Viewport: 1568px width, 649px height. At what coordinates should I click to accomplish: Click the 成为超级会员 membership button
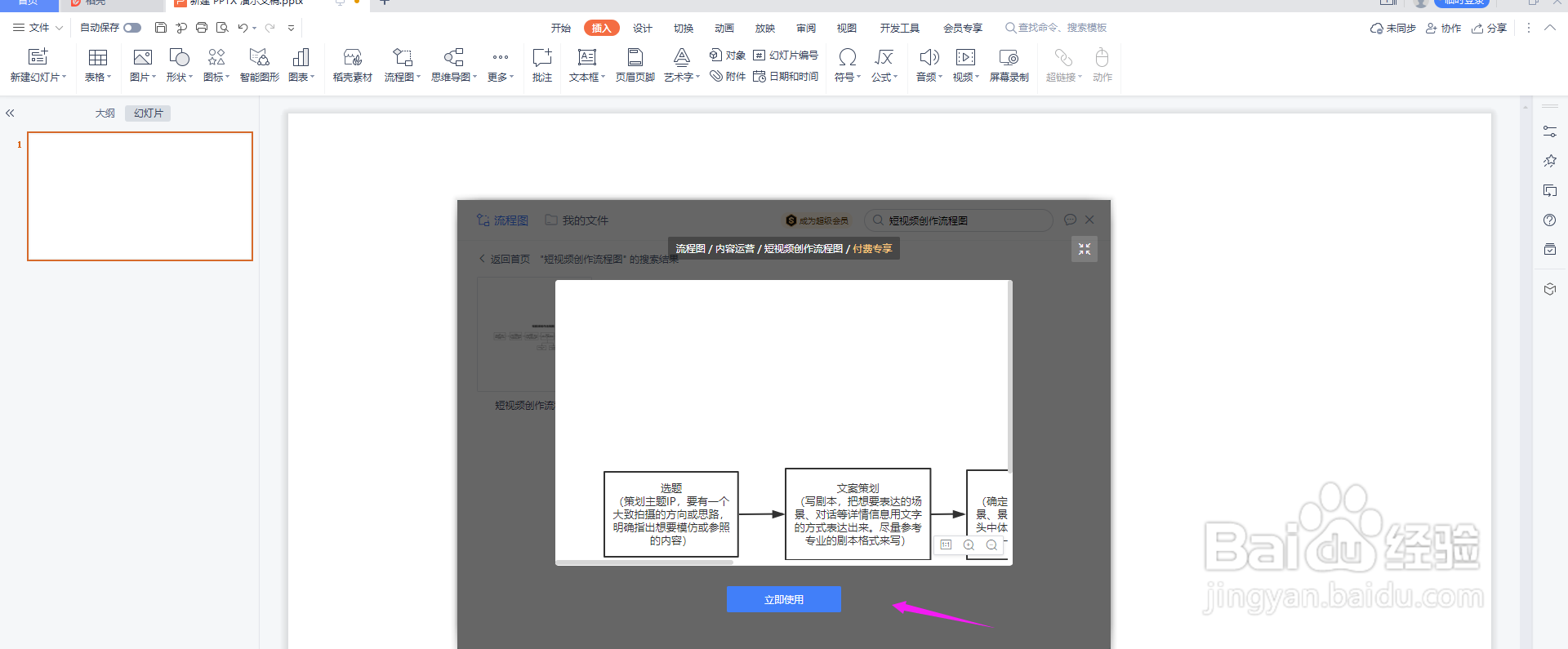[x=817, y=220]
